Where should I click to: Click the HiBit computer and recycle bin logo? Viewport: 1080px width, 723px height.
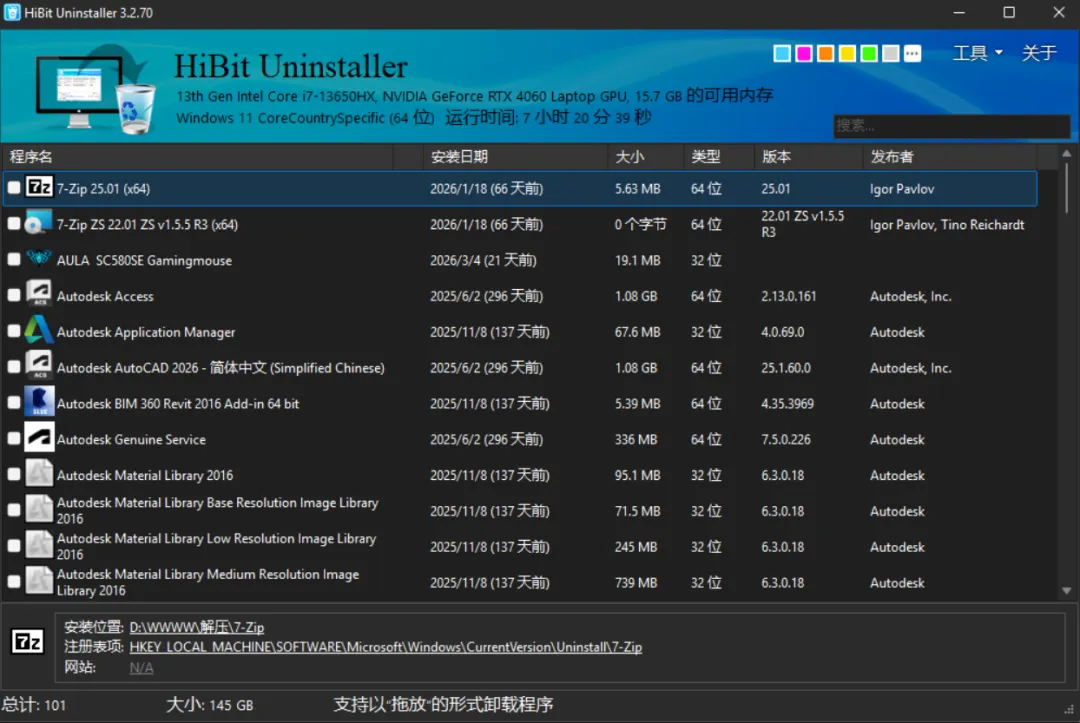(x=95, y=90)
